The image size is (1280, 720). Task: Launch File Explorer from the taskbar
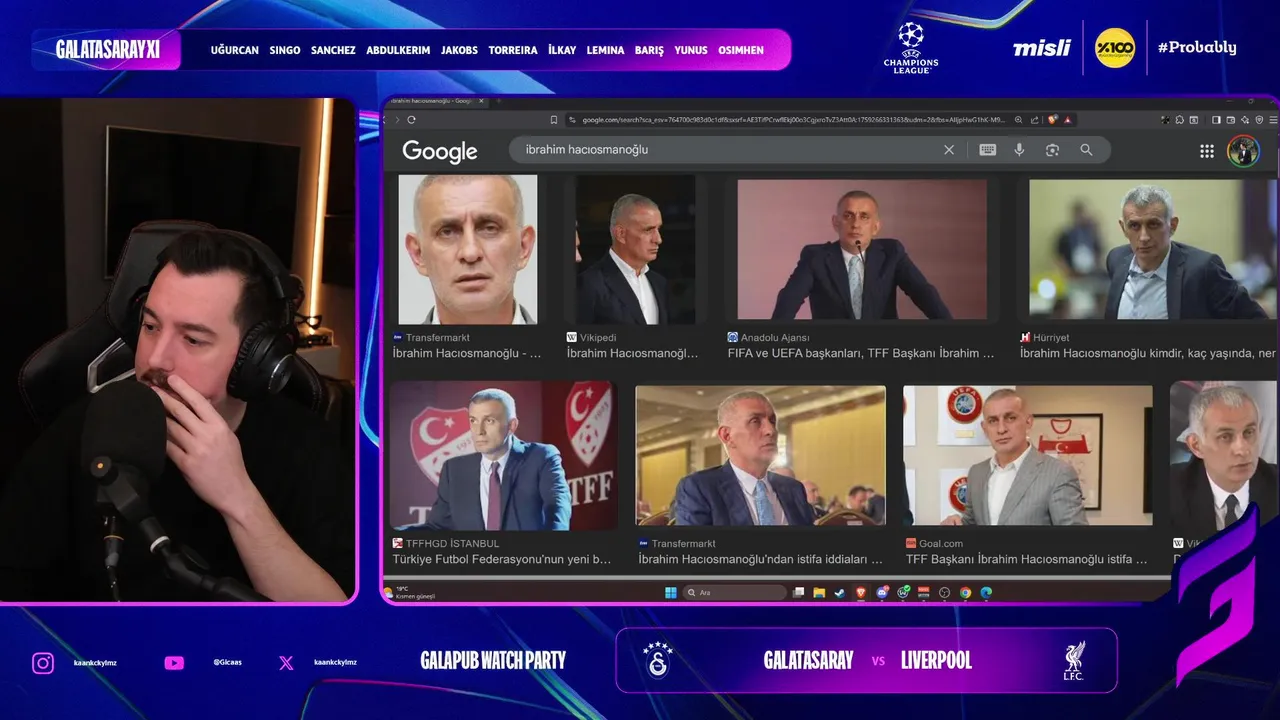coord(819,592)
